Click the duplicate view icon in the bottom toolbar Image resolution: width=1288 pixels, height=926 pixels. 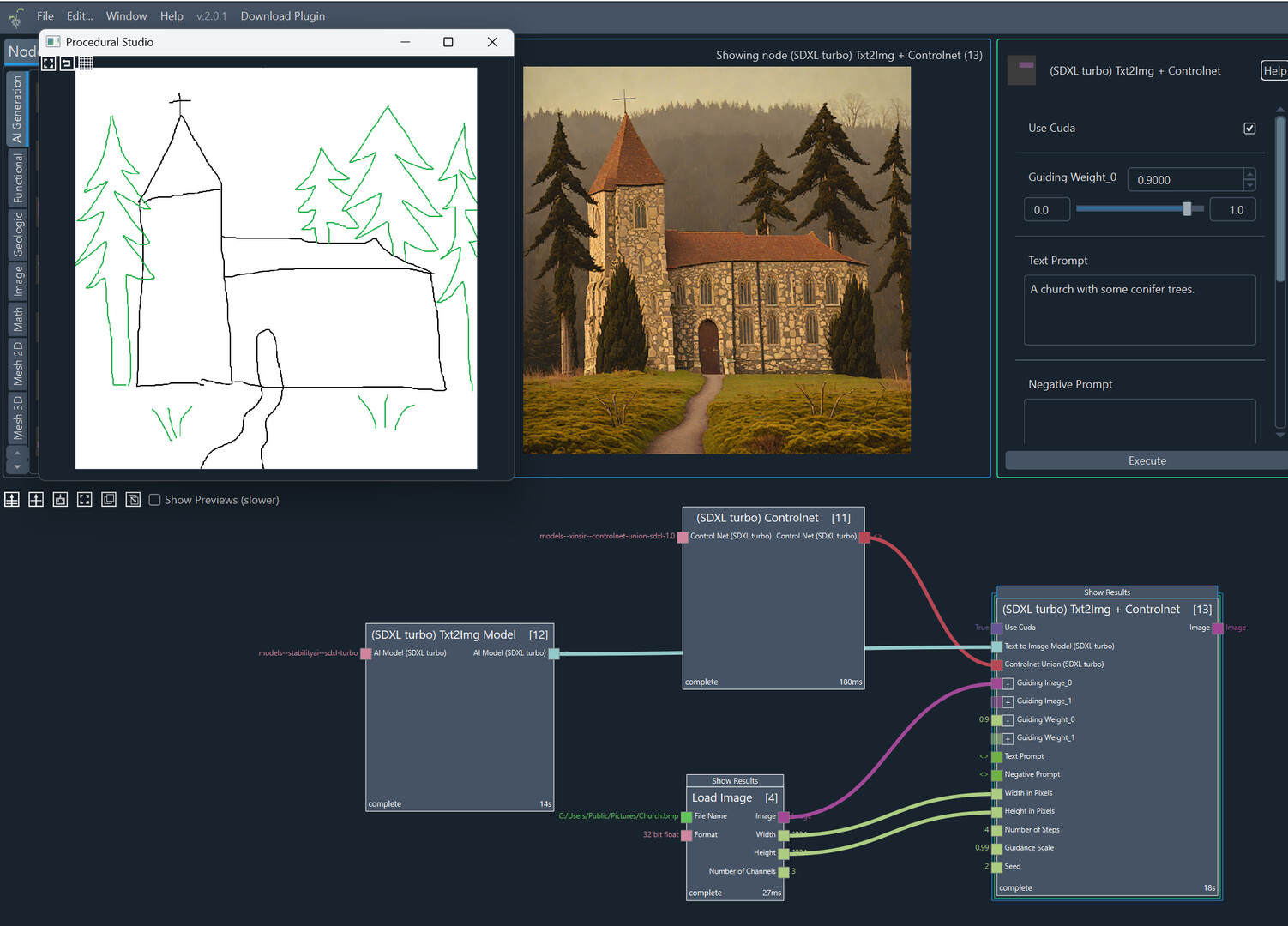(108, 499)
